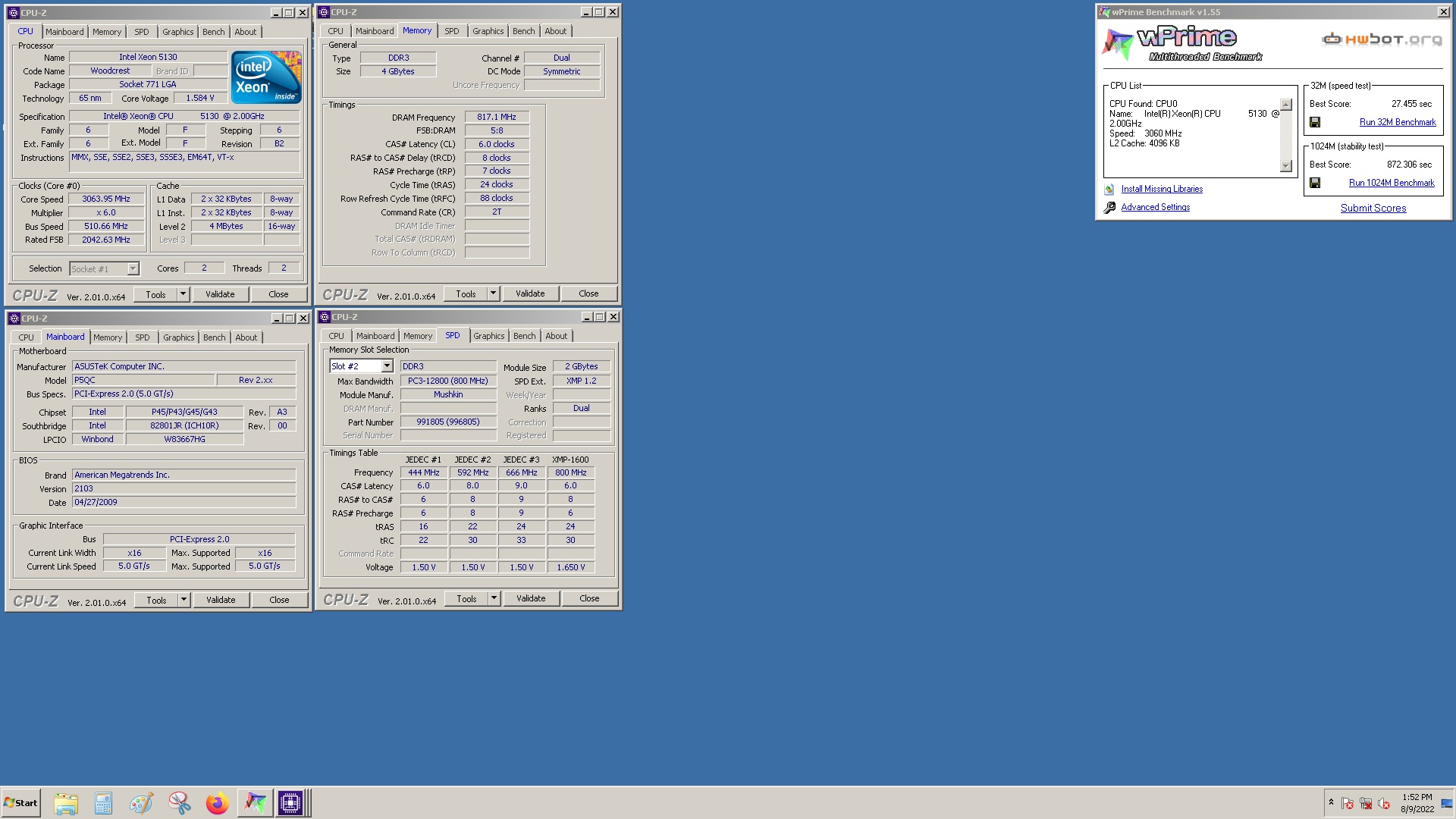
Task: Open Graphics tab in Mainboard-tab window
Action: (x=178, y=337)
